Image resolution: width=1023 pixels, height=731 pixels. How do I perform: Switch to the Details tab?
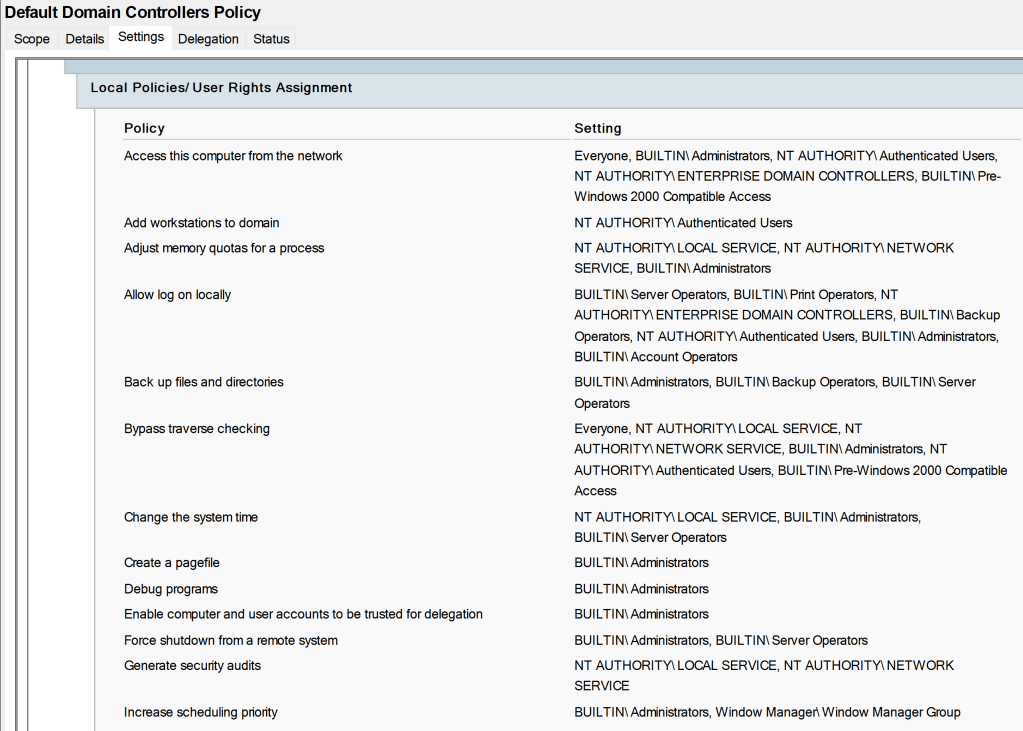click(85, 39)
